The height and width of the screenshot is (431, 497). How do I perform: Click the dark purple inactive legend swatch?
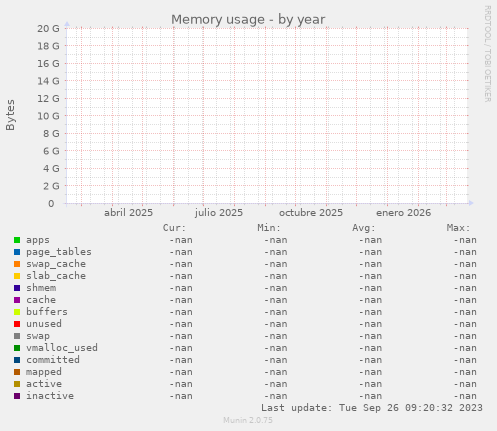(17, 396)
